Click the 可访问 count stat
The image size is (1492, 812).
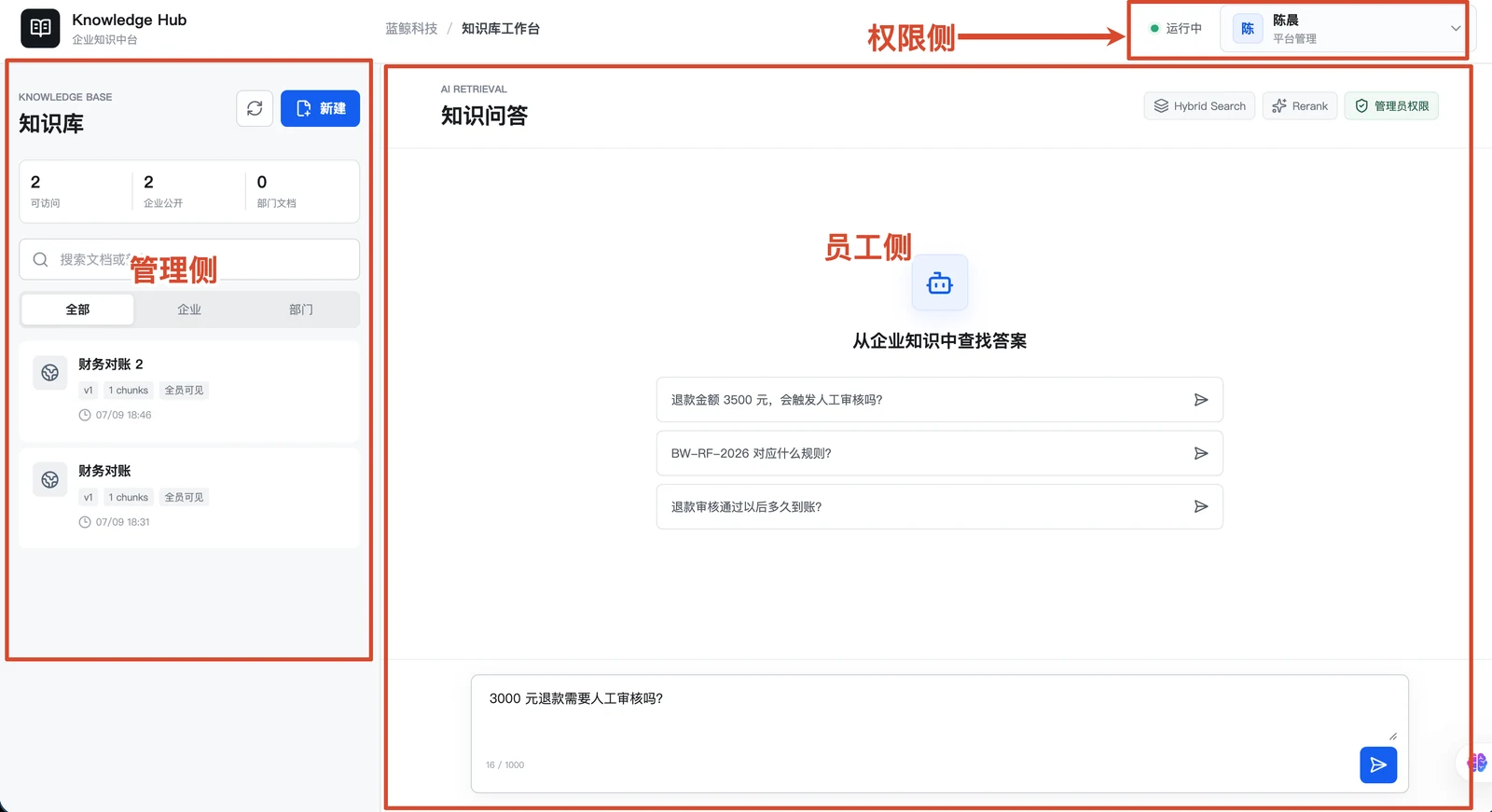coord(76,191)
